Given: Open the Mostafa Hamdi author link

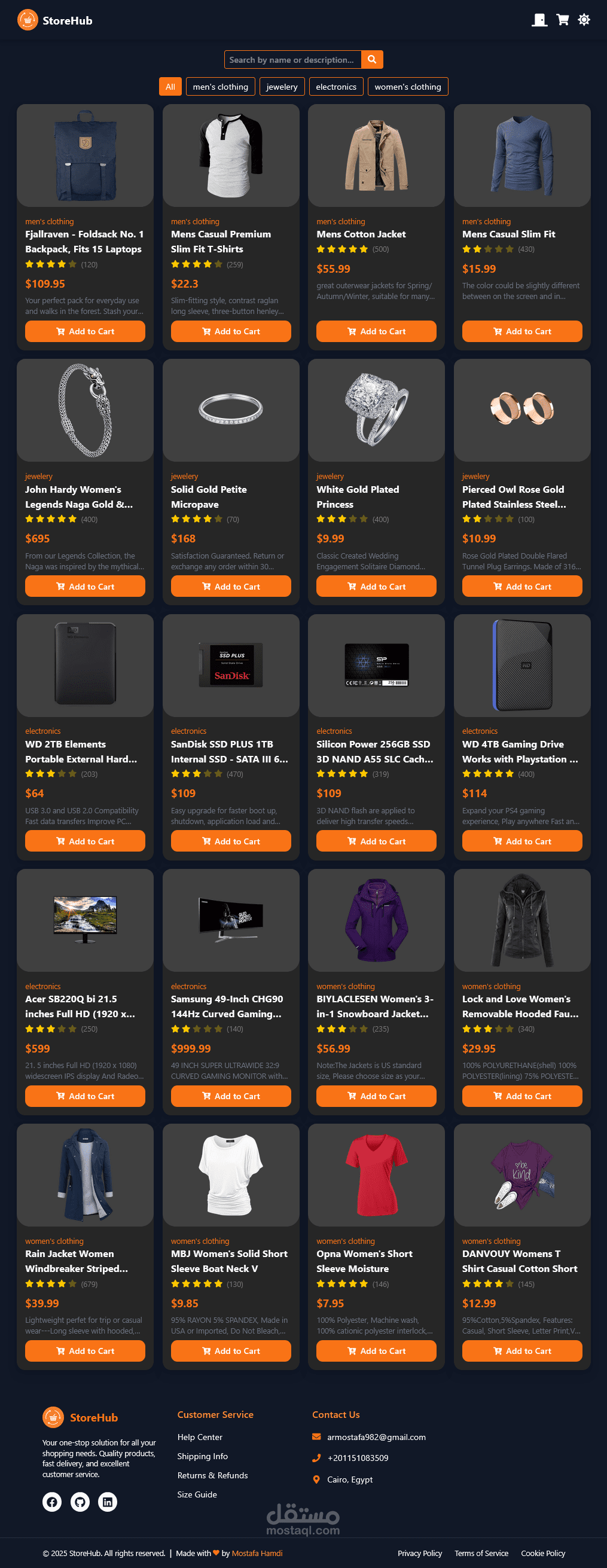Looking at the screenshot, I should (x=257, y=1553).
